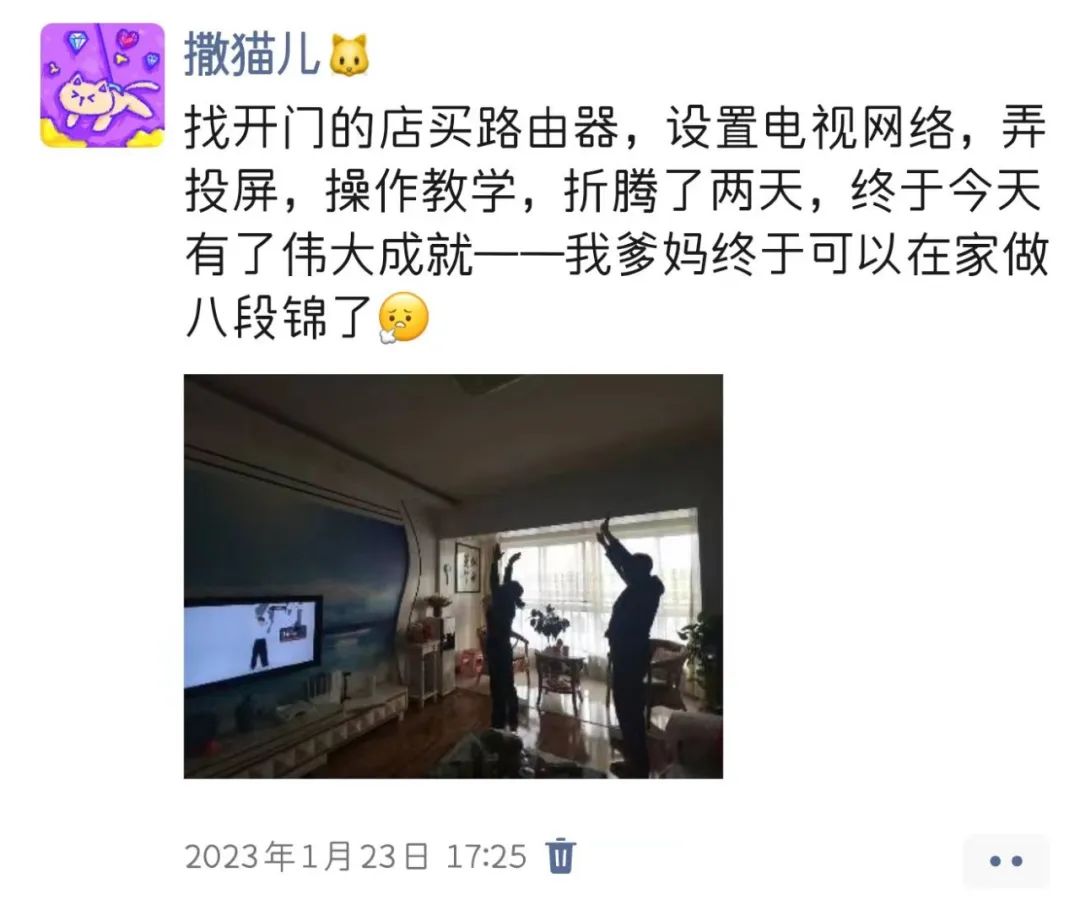Click the text line containing 操作教学

pyautogui.click(x=615, y=191)
